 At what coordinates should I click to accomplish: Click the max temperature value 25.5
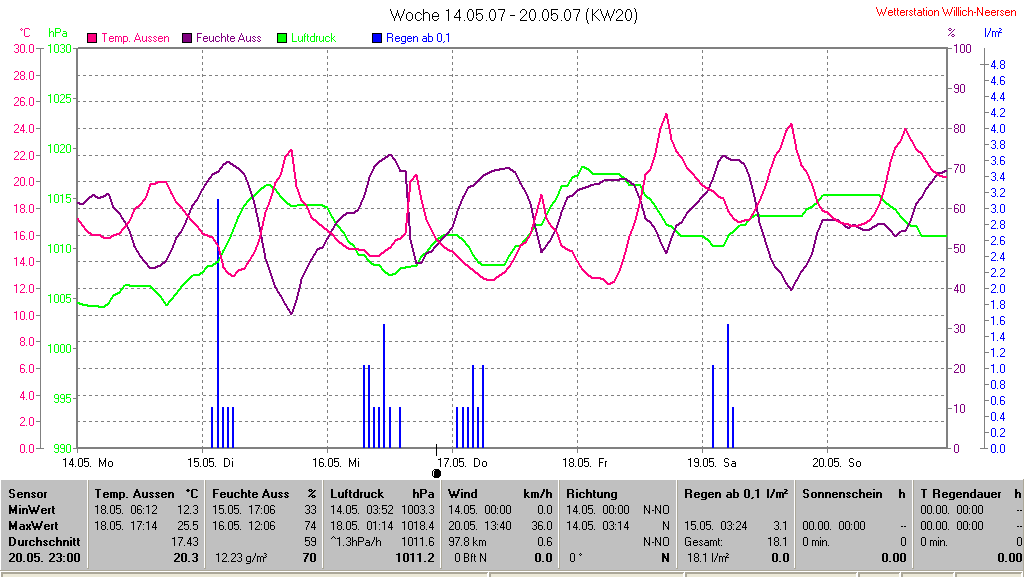(x=188, y=525)
